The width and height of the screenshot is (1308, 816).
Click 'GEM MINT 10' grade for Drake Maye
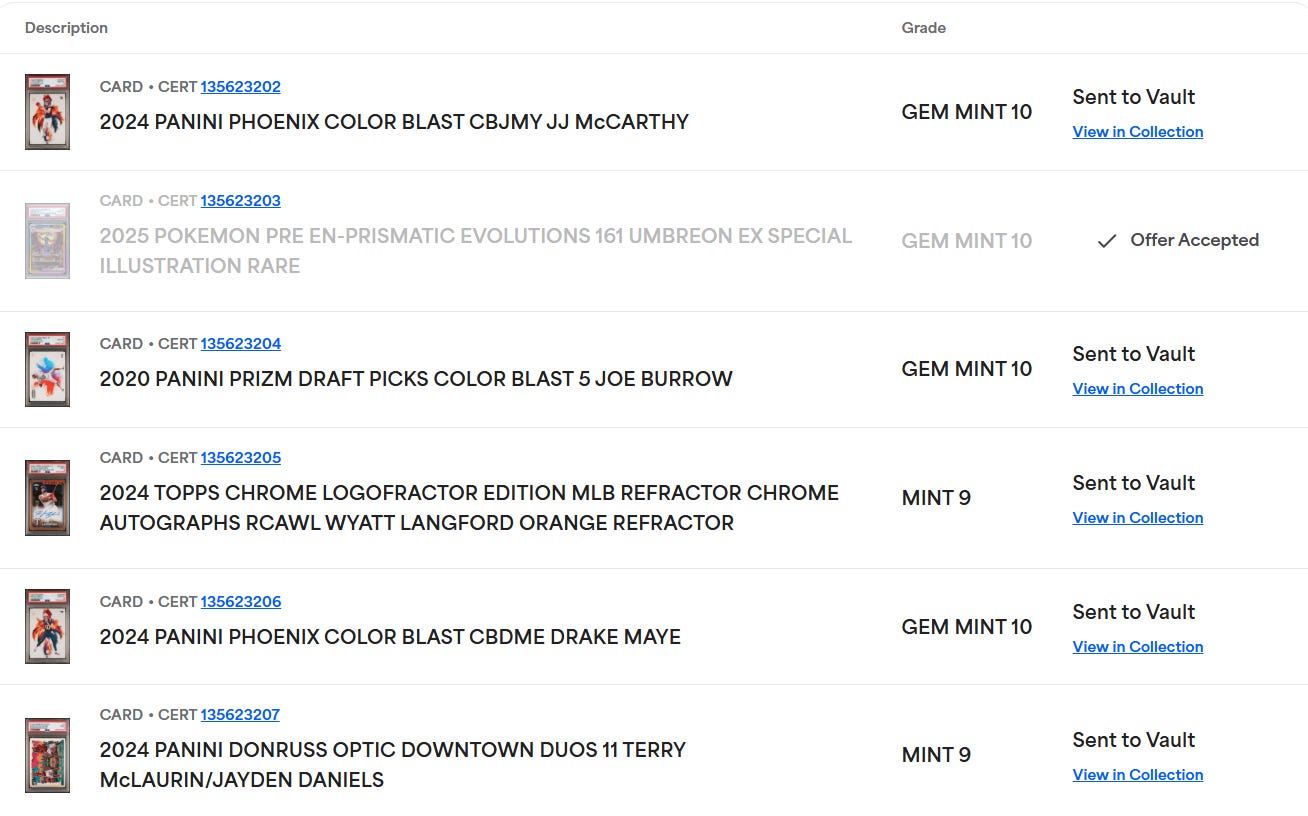[x=967, y=627]
